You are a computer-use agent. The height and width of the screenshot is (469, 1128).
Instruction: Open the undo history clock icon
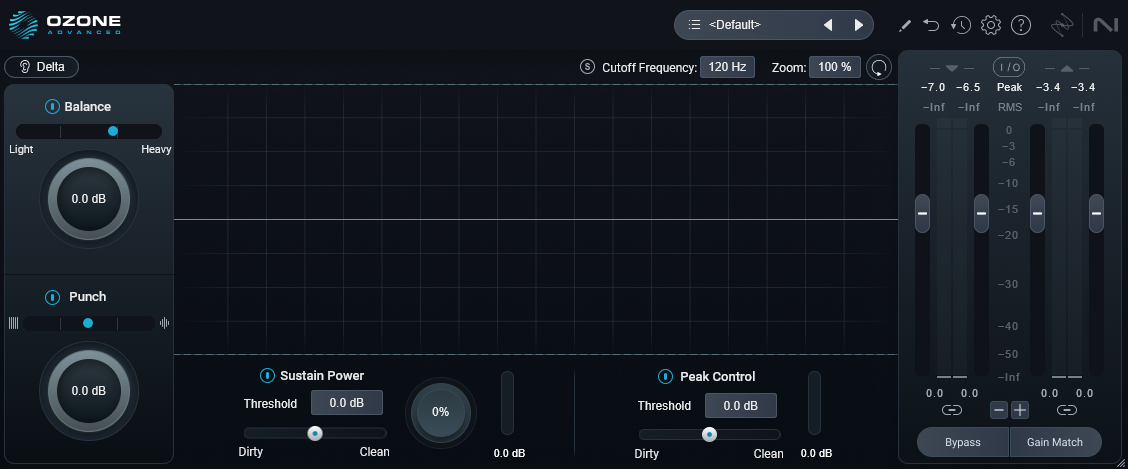[960, 25]
